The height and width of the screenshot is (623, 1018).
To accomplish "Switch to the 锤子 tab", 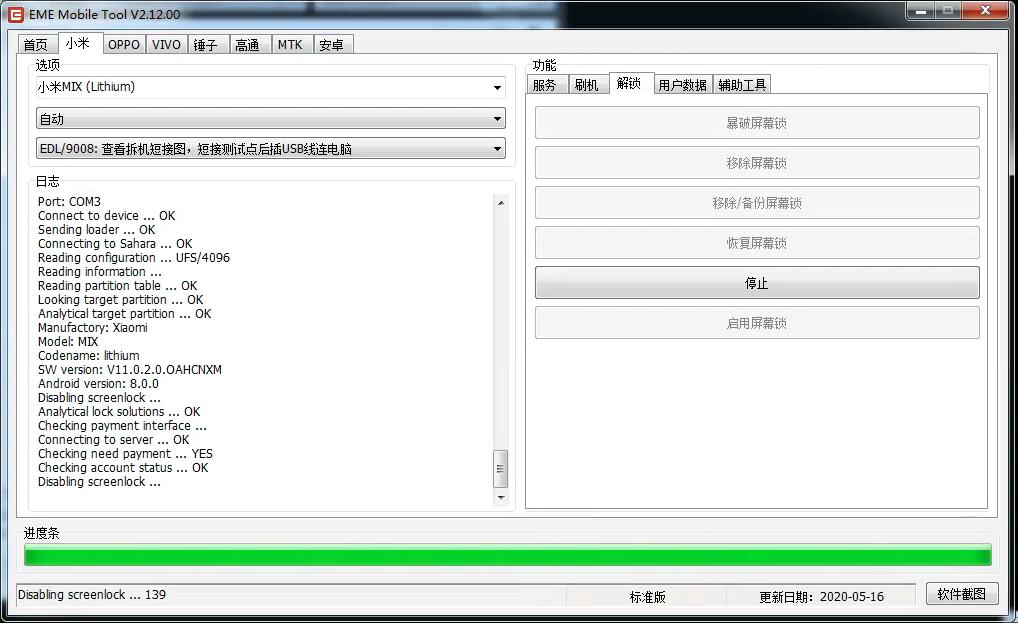I will coord(206,45).
